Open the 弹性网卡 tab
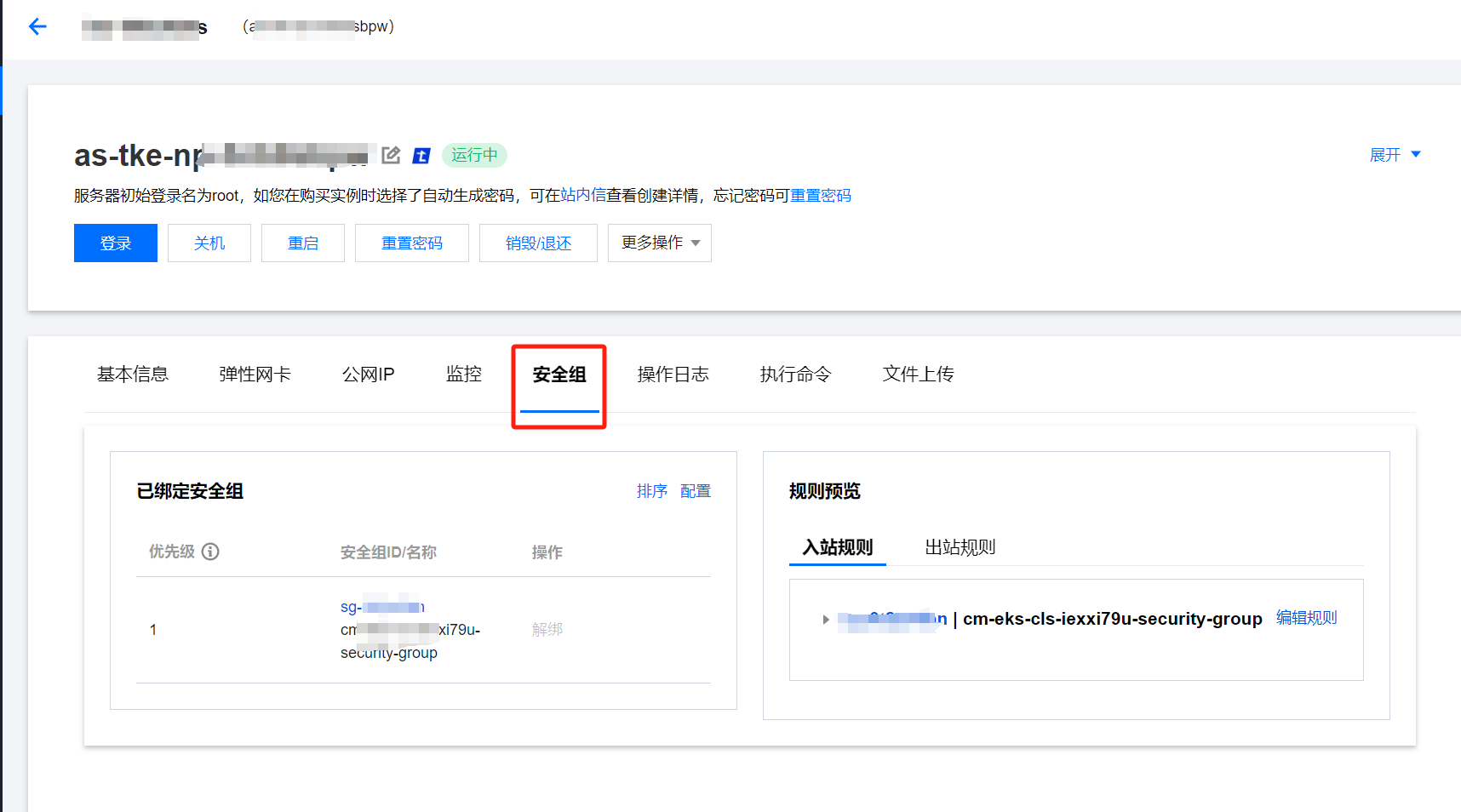This screenshot has height=812, width=1461. [x=255, y=375]
